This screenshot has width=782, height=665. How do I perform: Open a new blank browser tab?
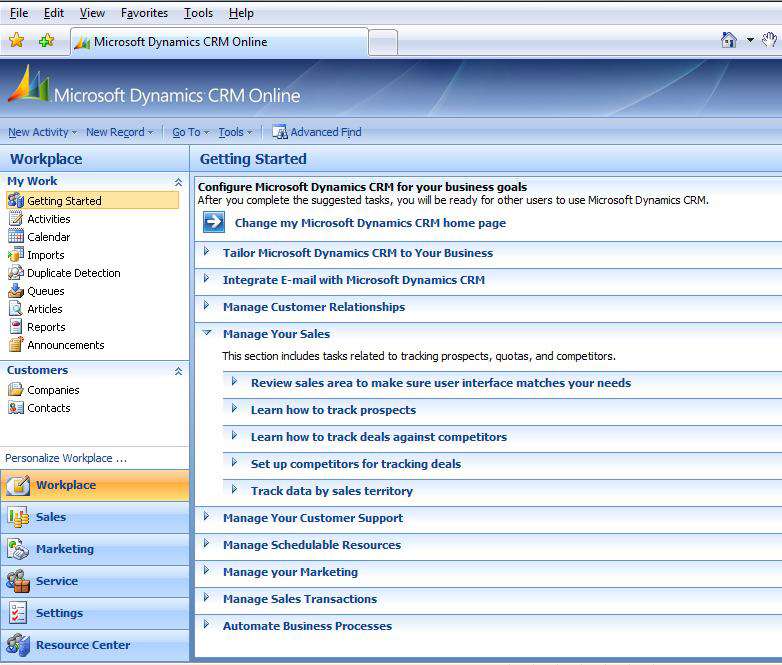pyautogui.click(x=383, y=42)
